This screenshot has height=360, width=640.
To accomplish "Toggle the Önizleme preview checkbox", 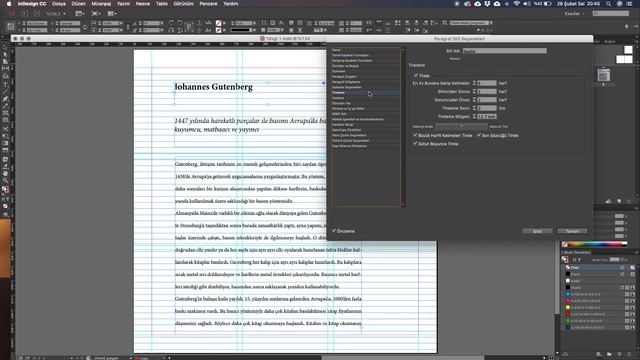I will pos(334,231).
